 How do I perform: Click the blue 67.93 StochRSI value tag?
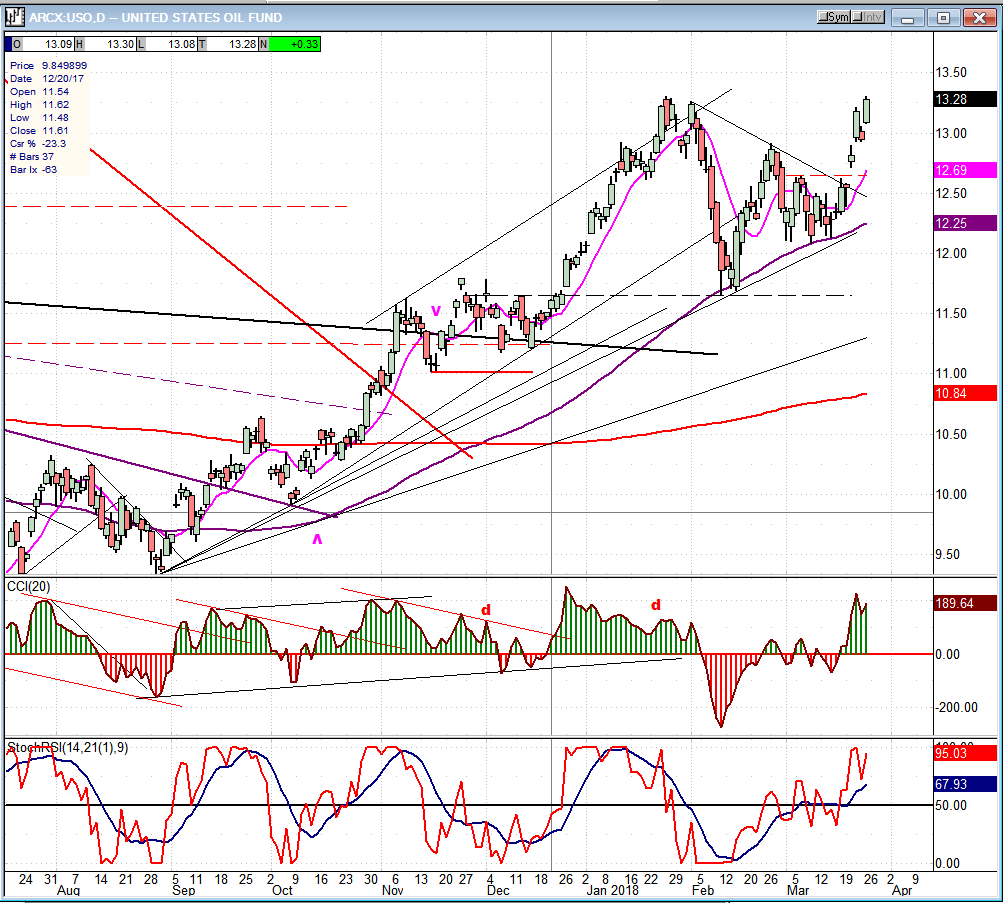pos(964,784)
